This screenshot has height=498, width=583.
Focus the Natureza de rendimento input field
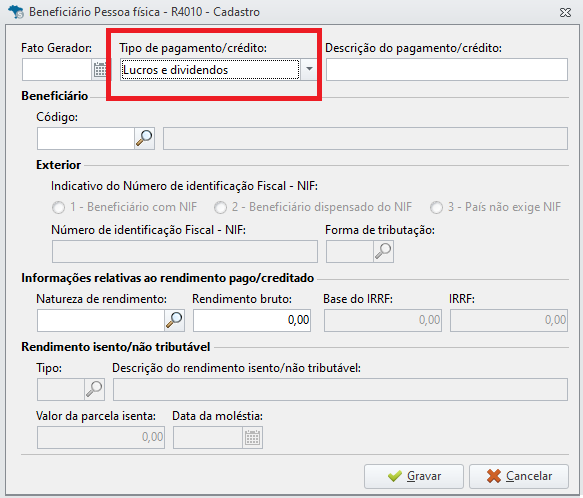point(101,320)
